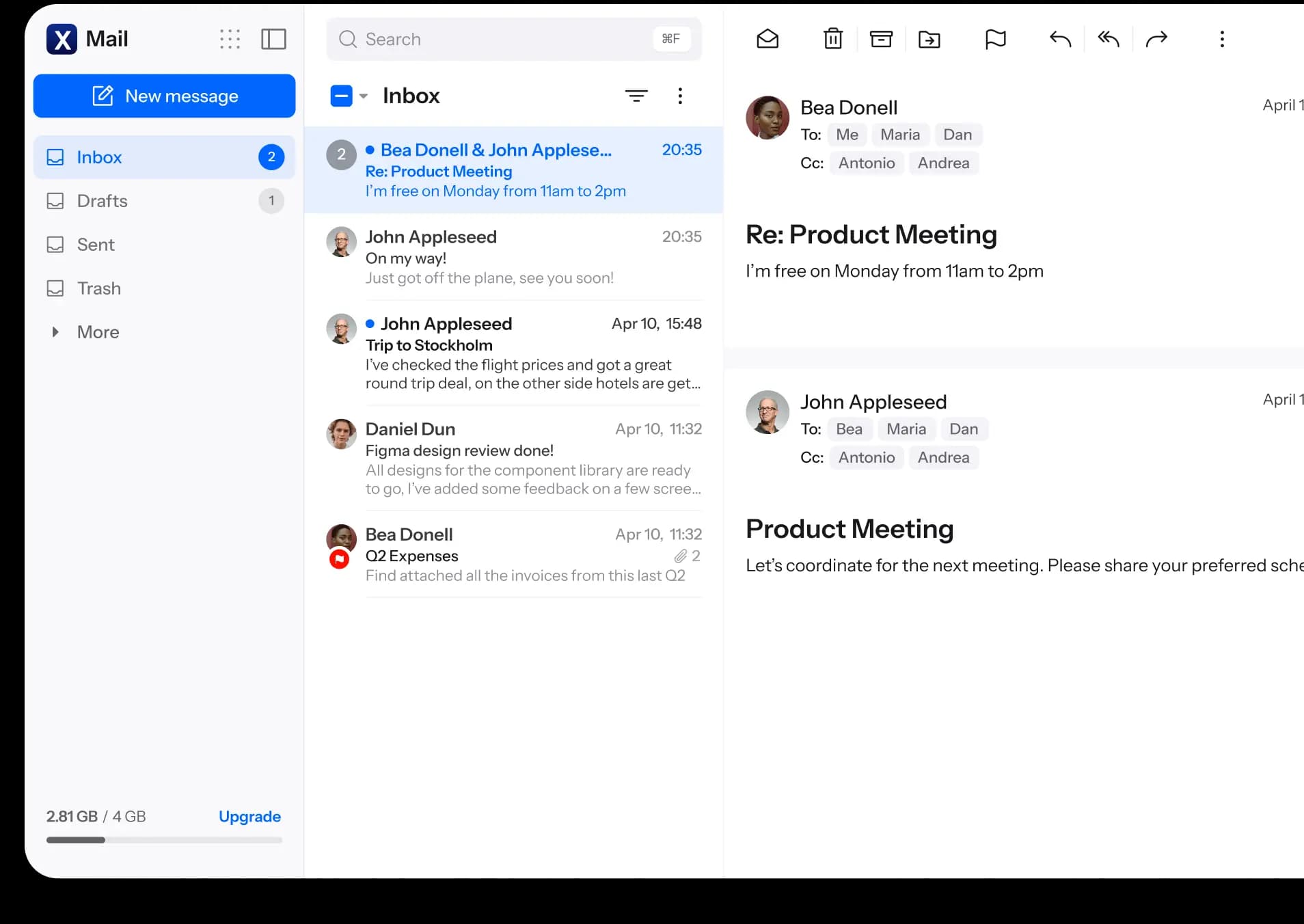Focus the Search input field
Image resolution: width=1304 pixels, height=924 pixels.
(x=514, y=39)
